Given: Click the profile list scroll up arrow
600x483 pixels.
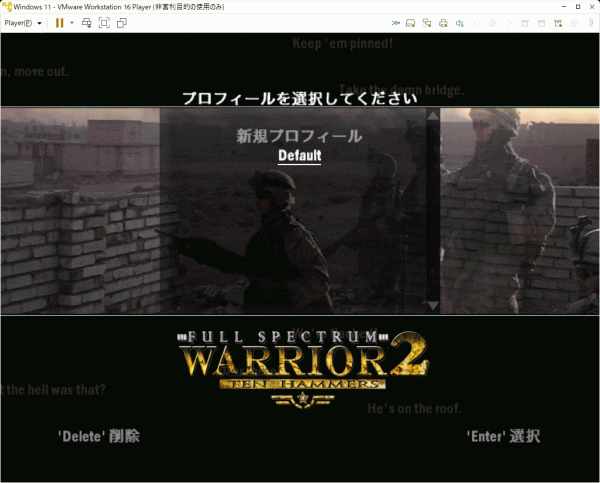Looking at the screenshot, I should coord(433,115).
